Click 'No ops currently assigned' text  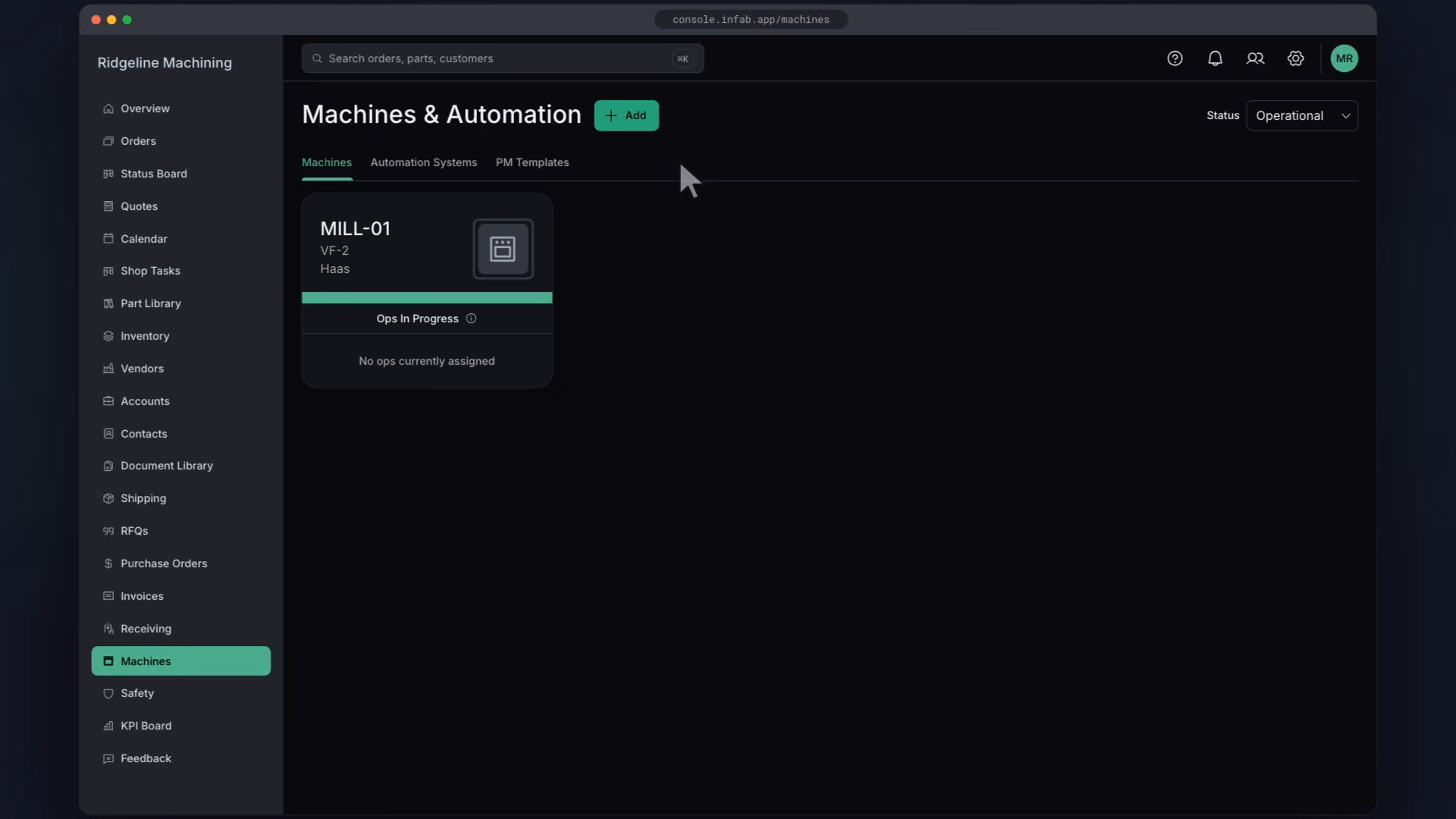[427, 361]
